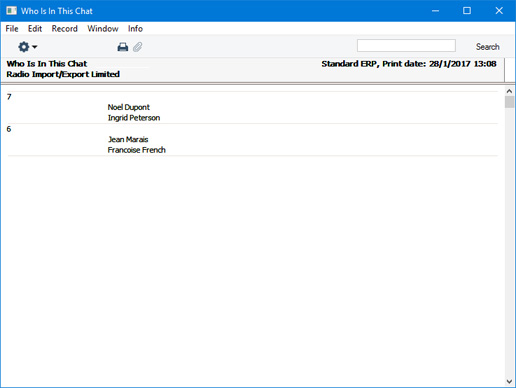Image resolution: width=516 pixels, height=388 pixels.
Task: Minimize the Who Is In This Chat window
Action: [435, 11]
